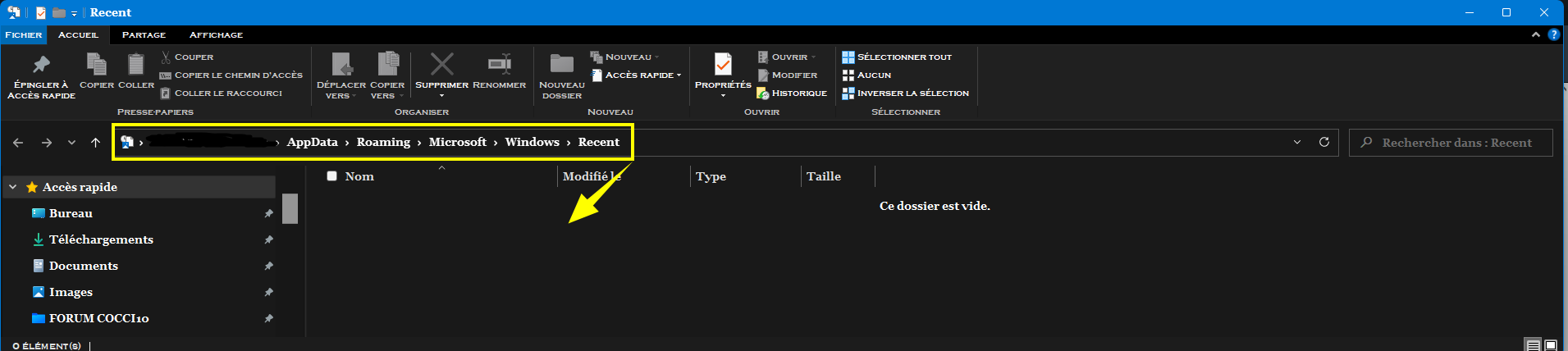Sort by the Type column header
Screen dimensions: 1568x351
(x=711, y=176)
